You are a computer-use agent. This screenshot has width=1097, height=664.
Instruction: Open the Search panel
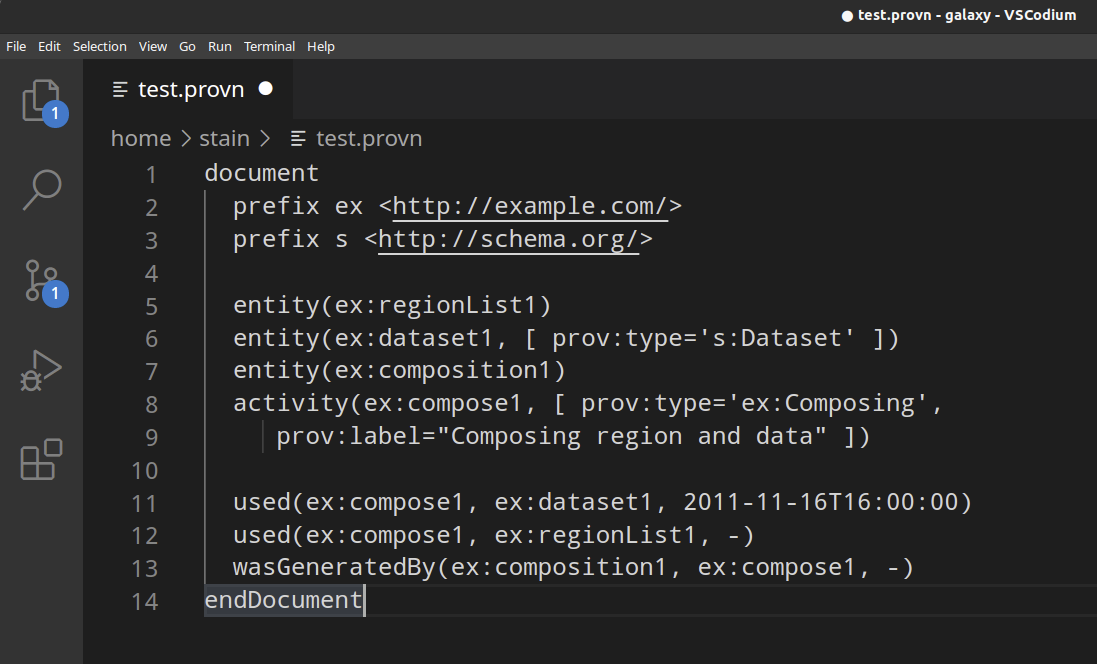(41, 190)
